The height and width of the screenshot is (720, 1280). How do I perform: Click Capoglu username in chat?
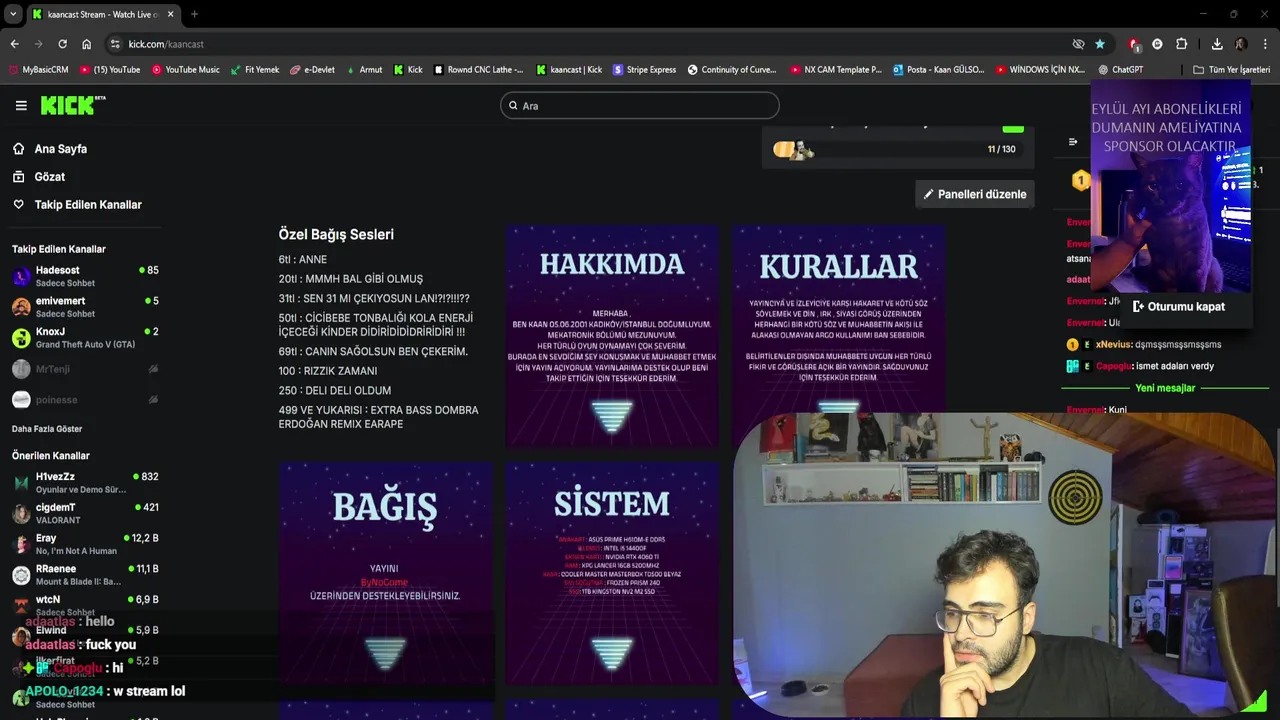1112,366
